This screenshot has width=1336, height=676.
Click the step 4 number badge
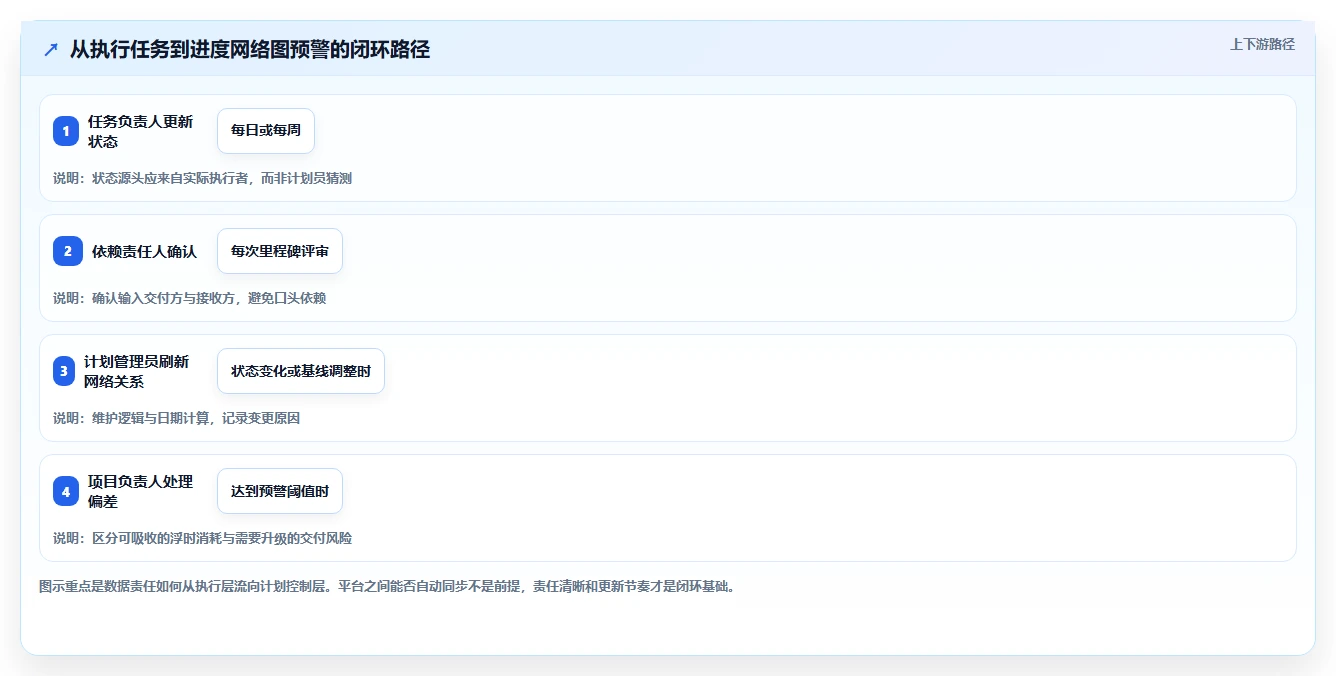click(66, 491)
